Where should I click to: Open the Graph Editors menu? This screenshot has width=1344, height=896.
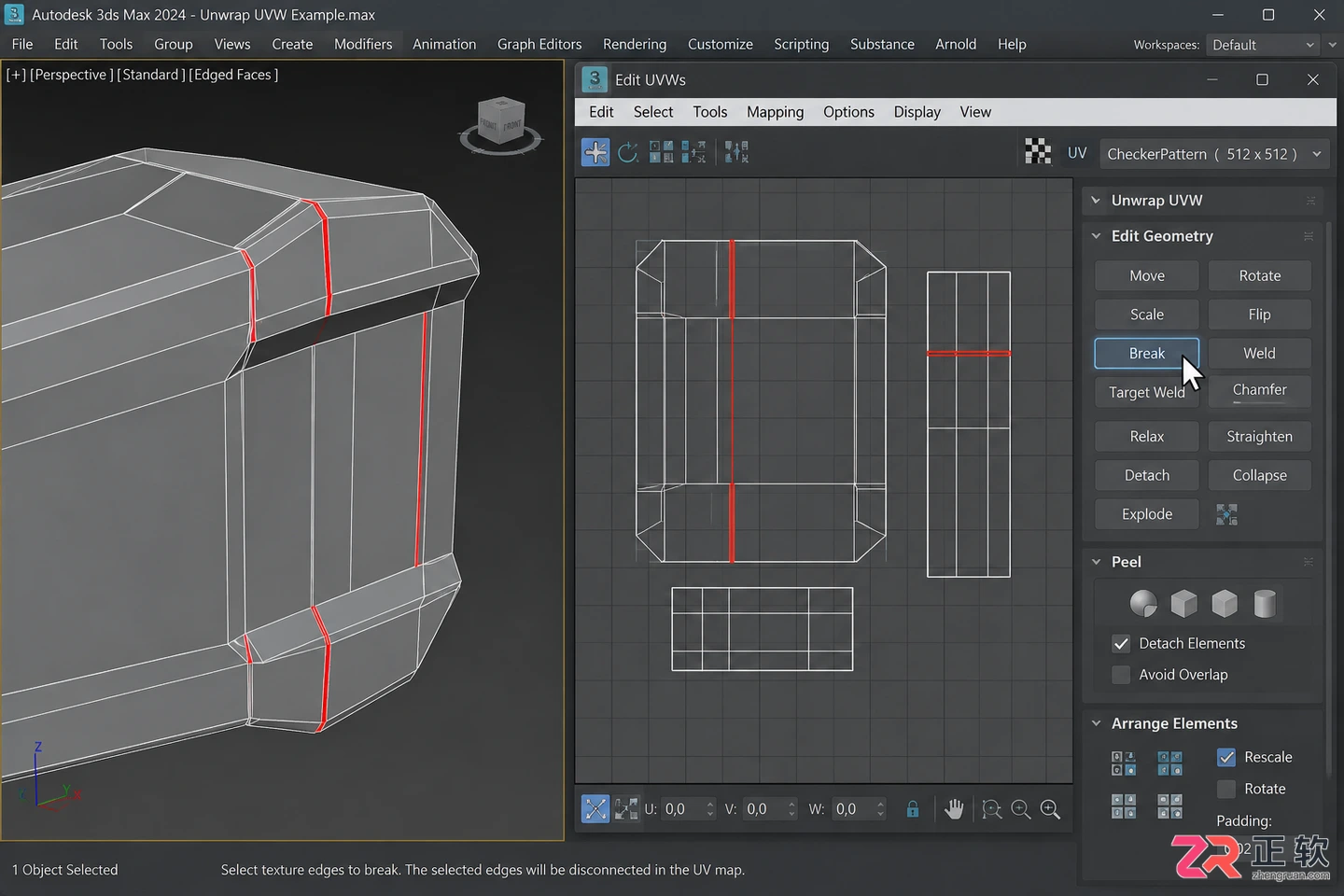(x=539, y=44)
